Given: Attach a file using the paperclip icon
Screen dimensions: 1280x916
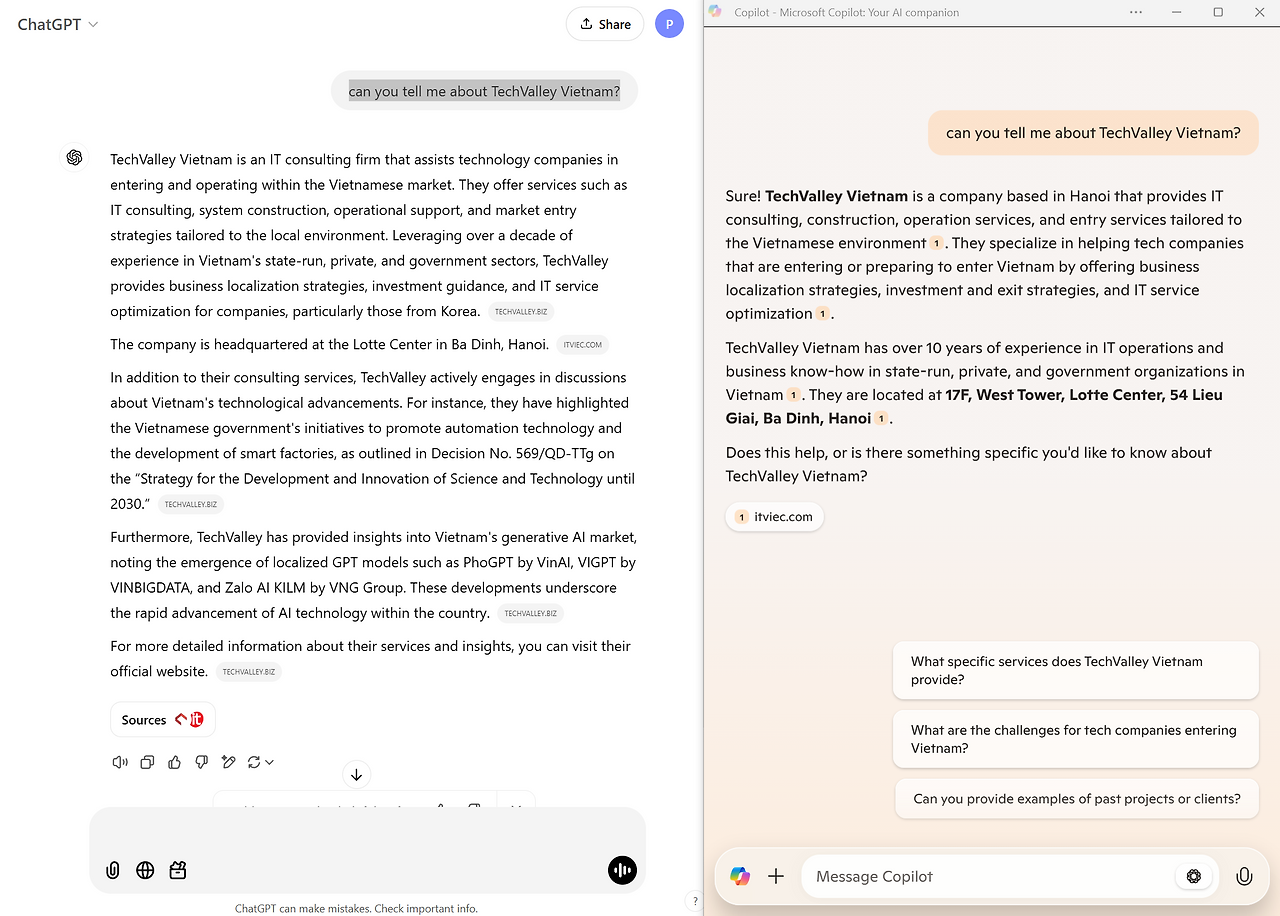Looking at the screenshot, I should tap(113, 870).
